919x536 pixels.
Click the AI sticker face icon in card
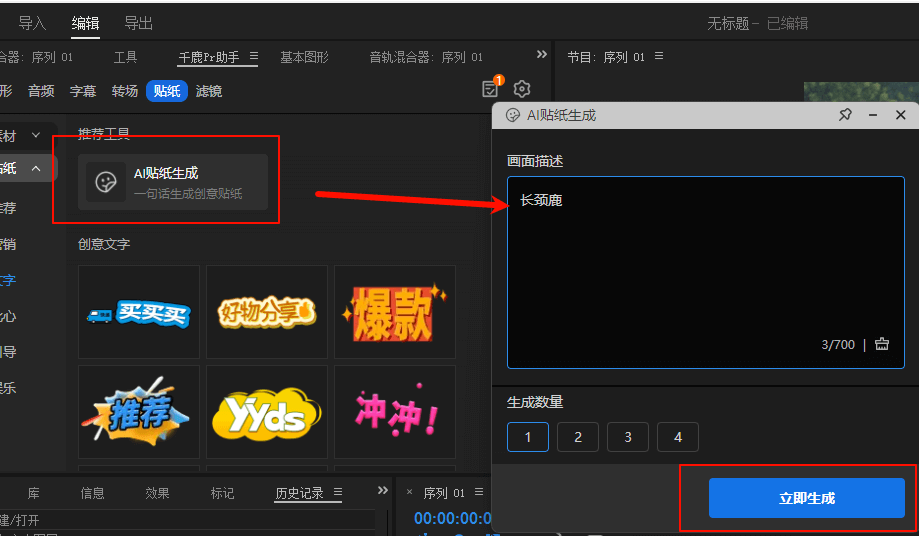tap(105, 182)
